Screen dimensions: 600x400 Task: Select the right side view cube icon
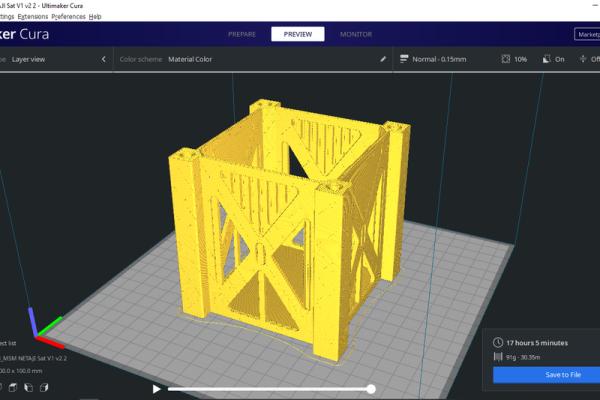(x=44, y=387)
